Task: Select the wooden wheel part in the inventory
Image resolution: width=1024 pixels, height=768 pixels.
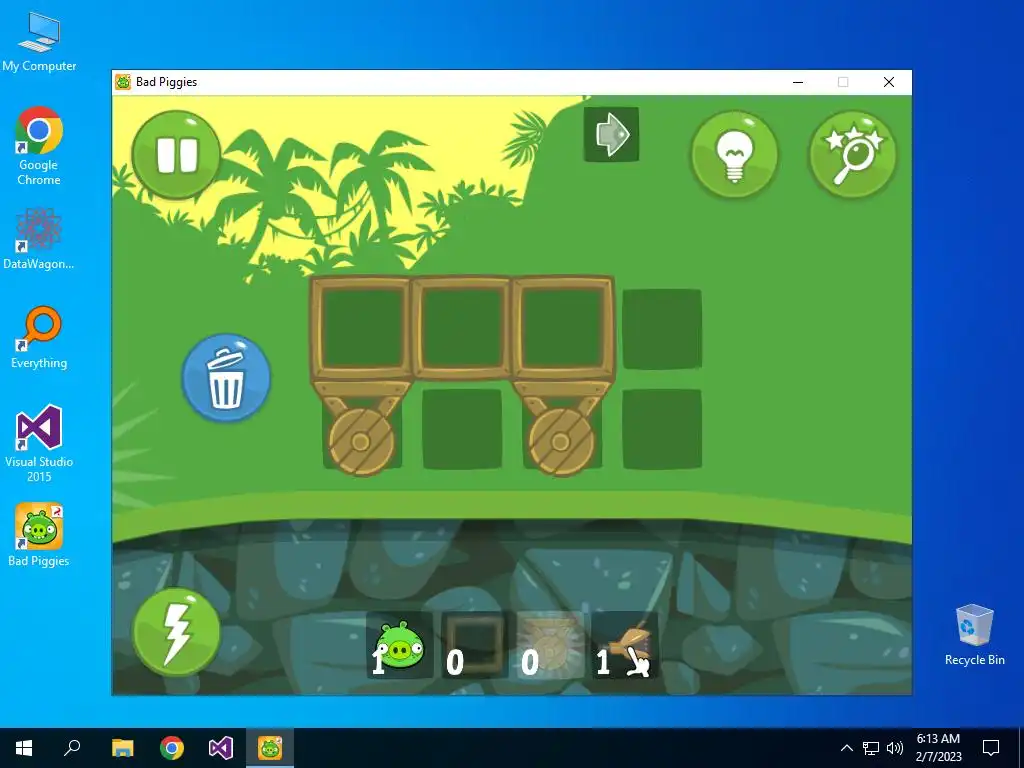Action: click(550, 645)
